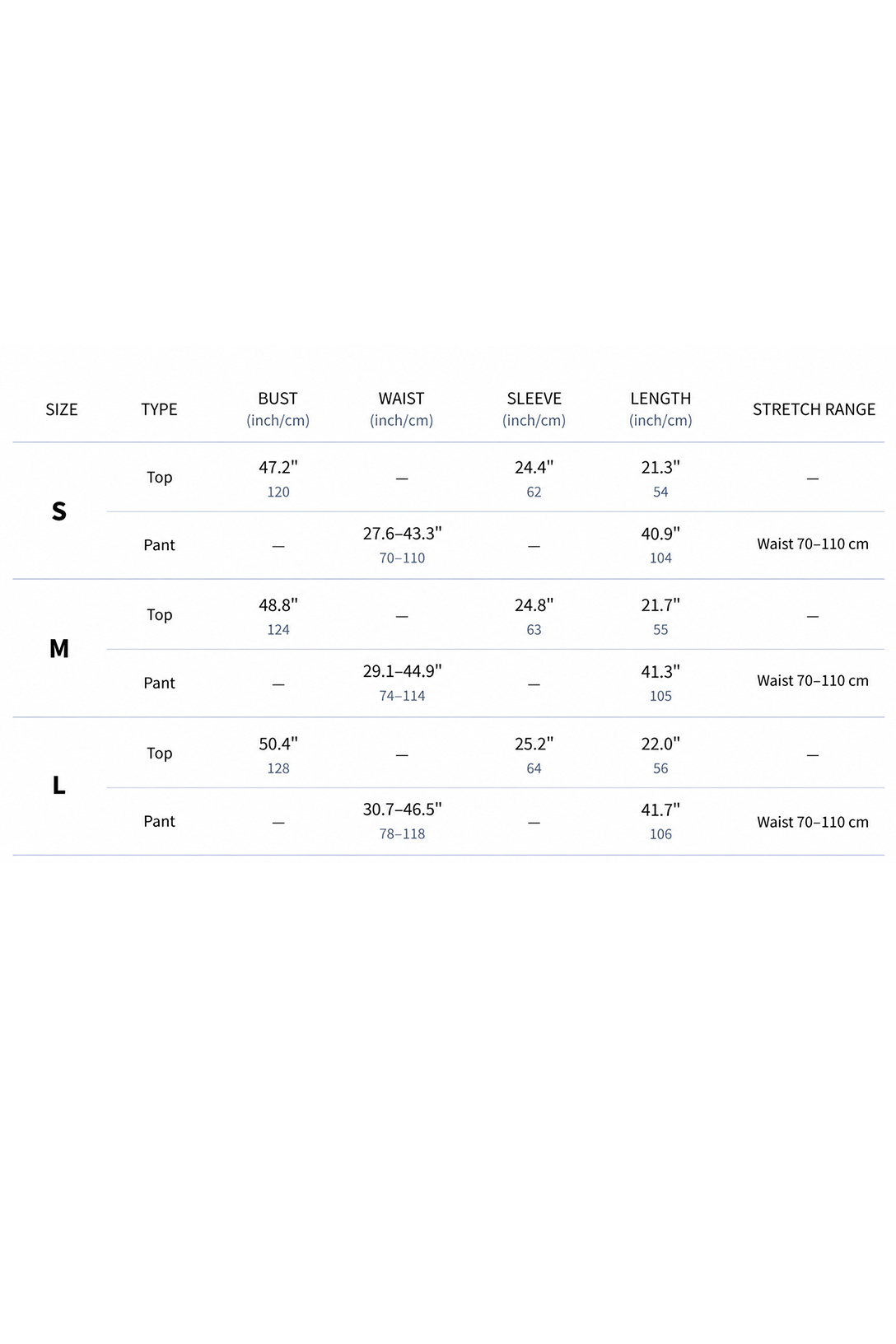Click the size M row label
This screenshot has height=1344, width=896.
tap(59, 649)
